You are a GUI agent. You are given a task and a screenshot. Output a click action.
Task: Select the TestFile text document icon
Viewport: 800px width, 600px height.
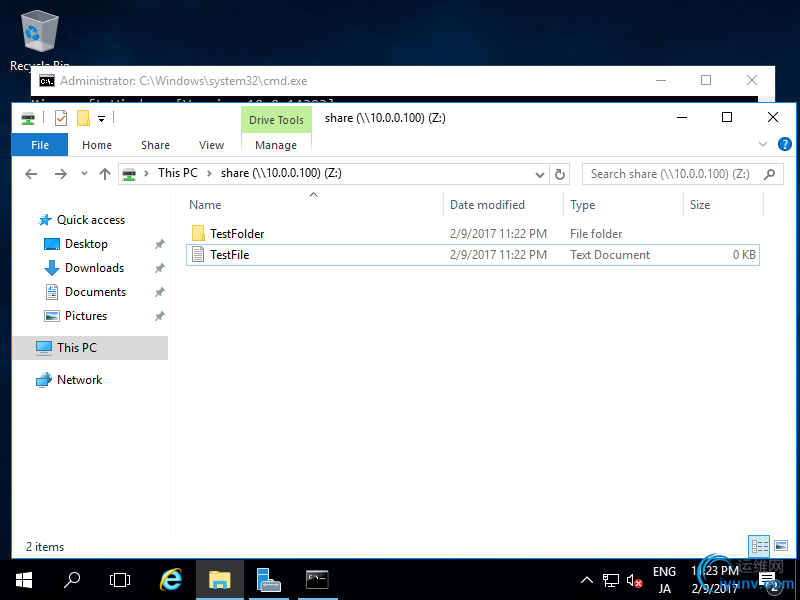tap(198, 254)
